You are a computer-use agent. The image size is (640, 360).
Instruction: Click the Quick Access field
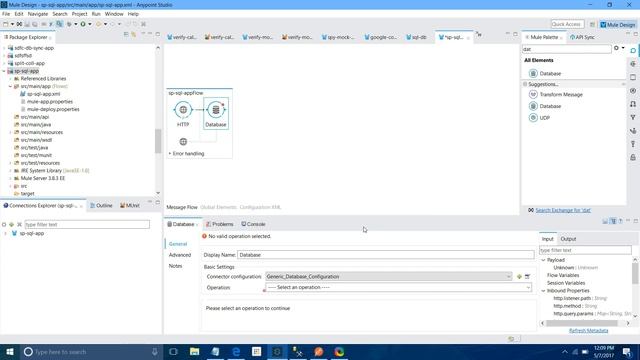tap(567, 24)
